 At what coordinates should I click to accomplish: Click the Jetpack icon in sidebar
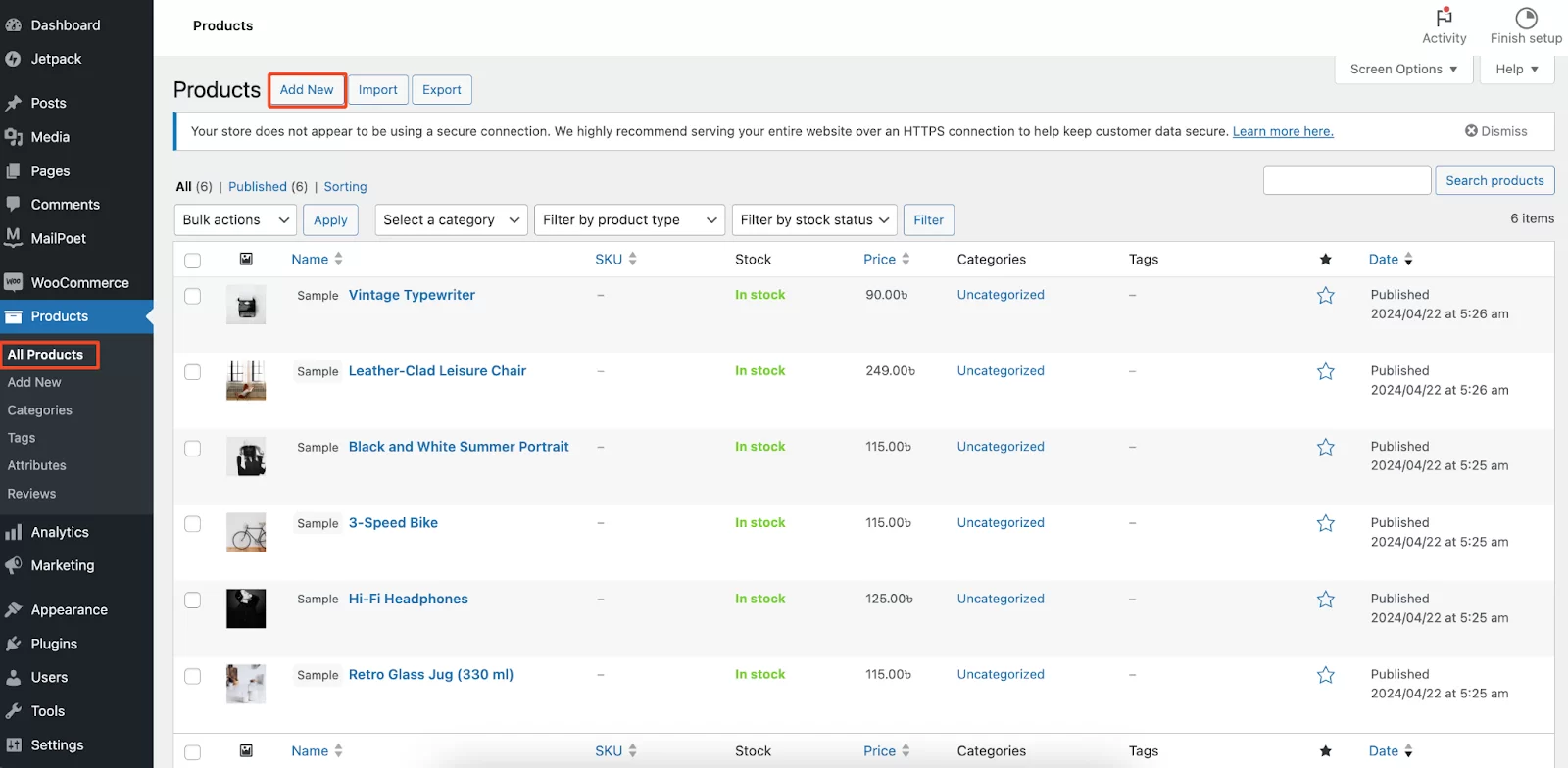coord(13,59)
